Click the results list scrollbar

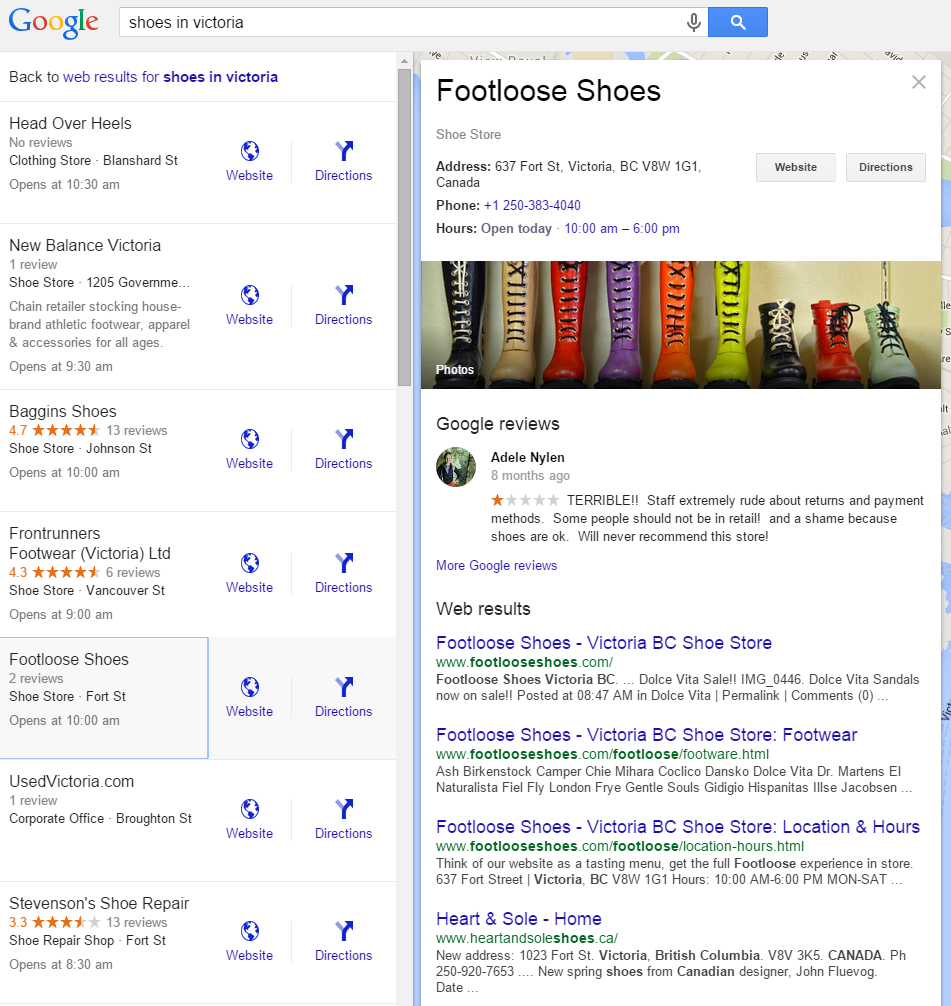(404, 220)
